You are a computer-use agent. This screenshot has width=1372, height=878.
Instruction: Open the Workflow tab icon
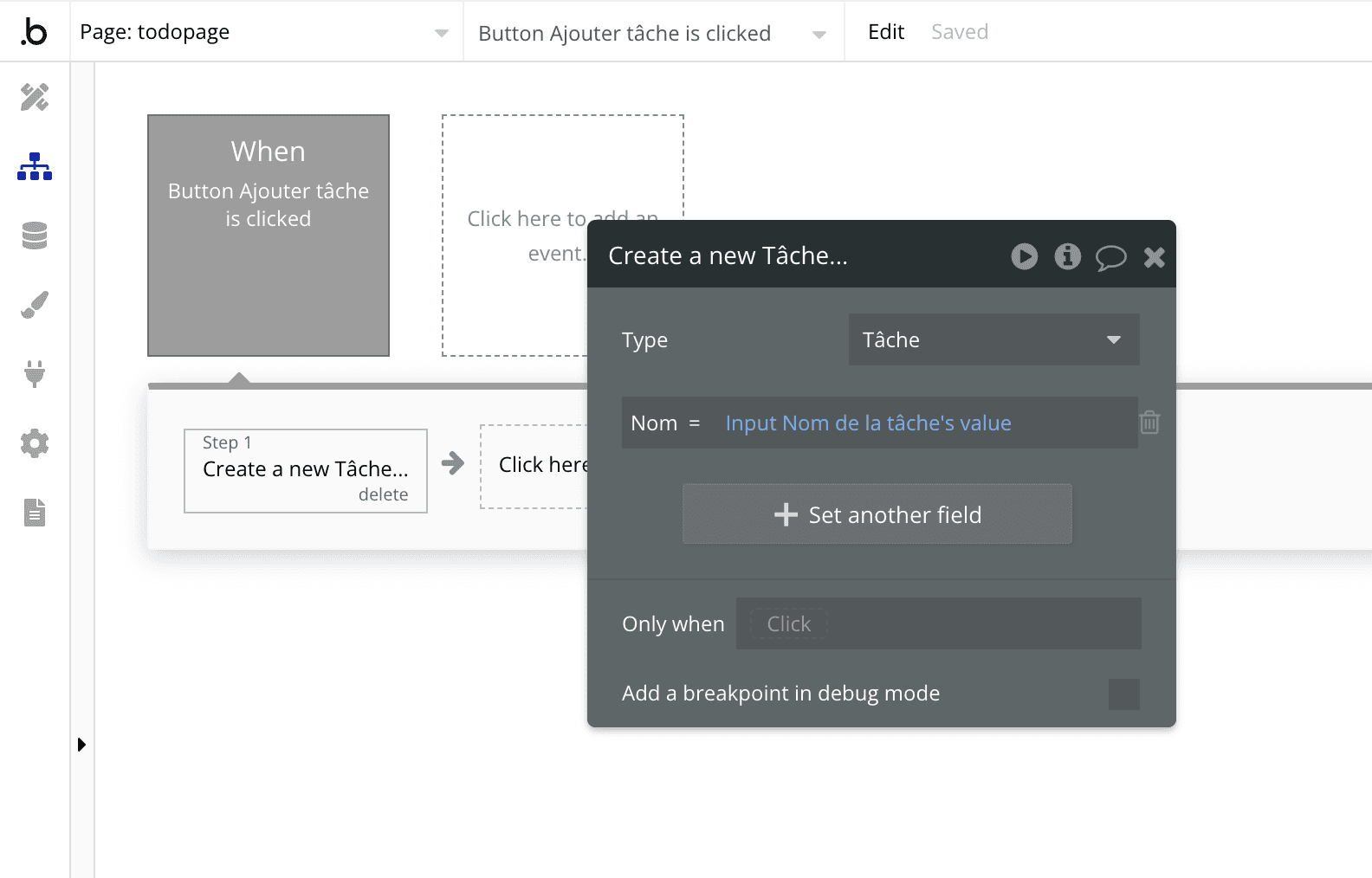pos(35,166)
